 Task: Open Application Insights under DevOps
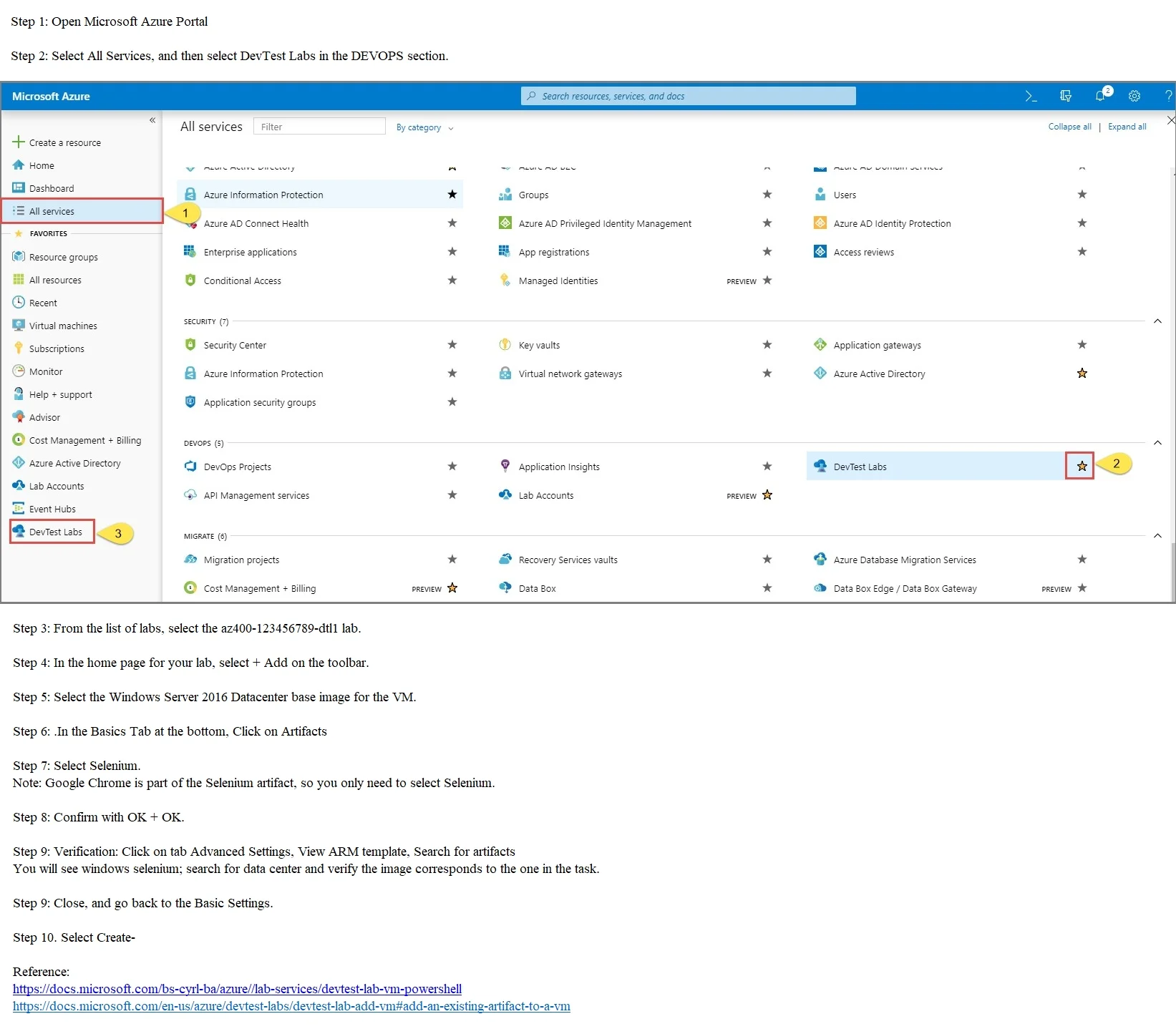coord(559,467)
